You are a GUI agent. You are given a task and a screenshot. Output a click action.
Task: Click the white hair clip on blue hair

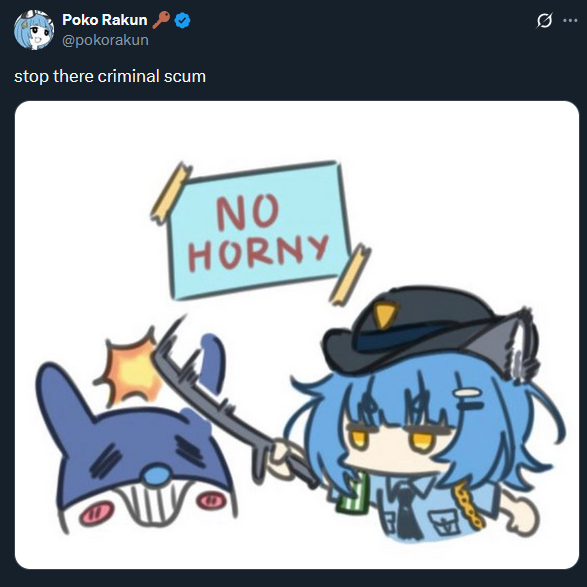(467, 393)
